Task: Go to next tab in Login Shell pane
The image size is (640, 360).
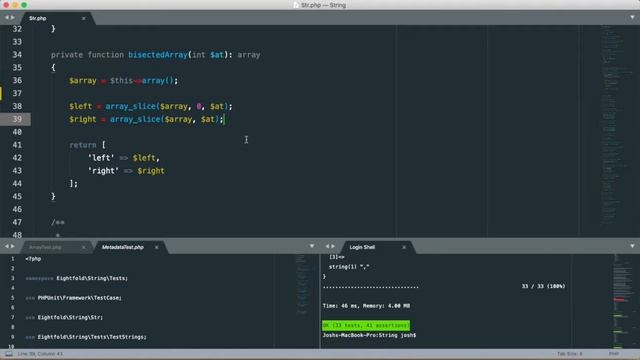Action: [x=333, y=246]
